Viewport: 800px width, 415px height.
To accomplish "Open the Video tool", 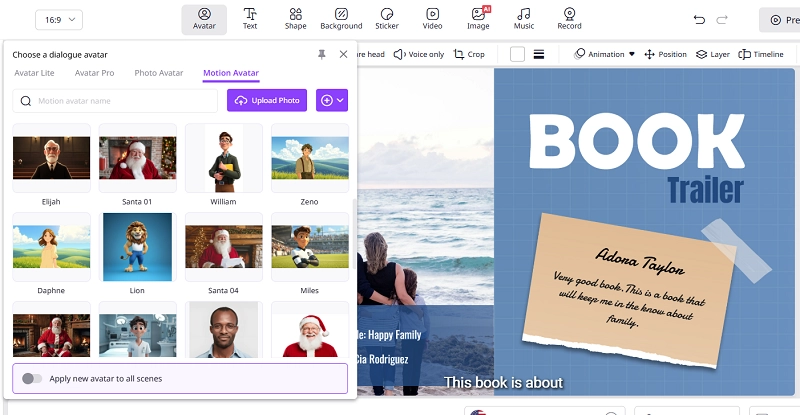I will tap(432, 19).
